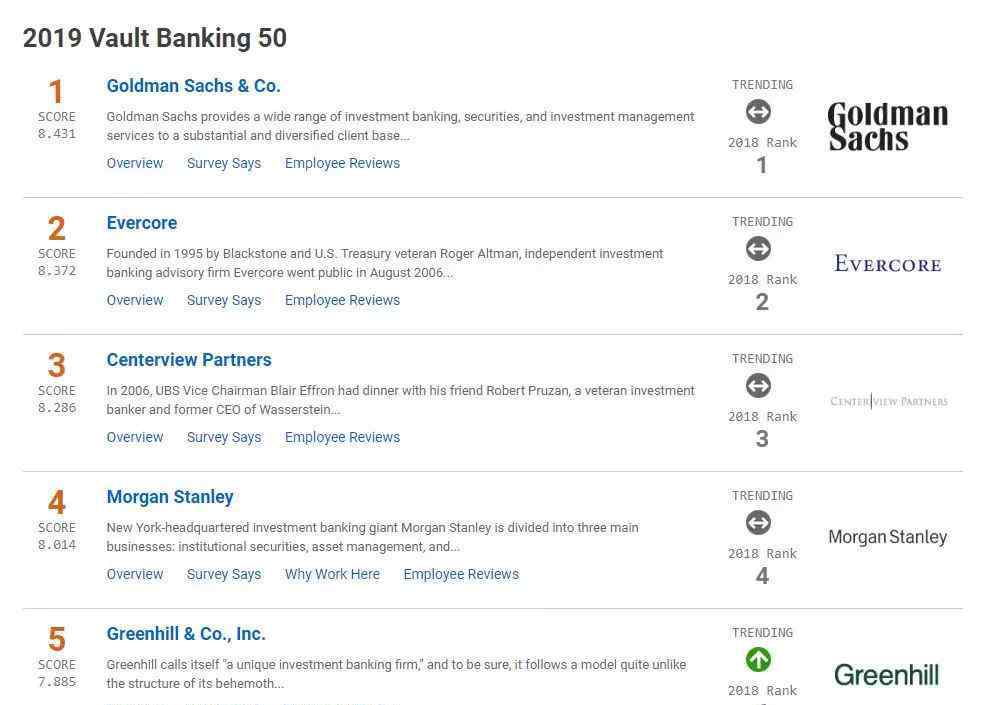This screenshot has height=705, width=996.
Task: Click the Centerview Partners trending arrow icon
Action: 758,386
